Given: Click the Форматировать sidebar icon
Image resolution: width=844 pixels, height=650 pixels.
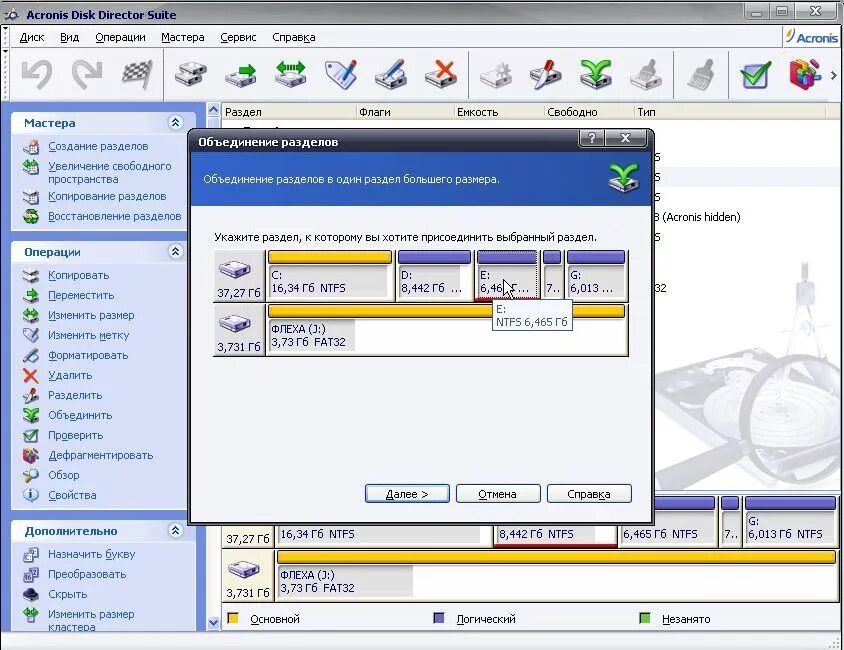Looking at the screenshot, I should pos(31,355).
